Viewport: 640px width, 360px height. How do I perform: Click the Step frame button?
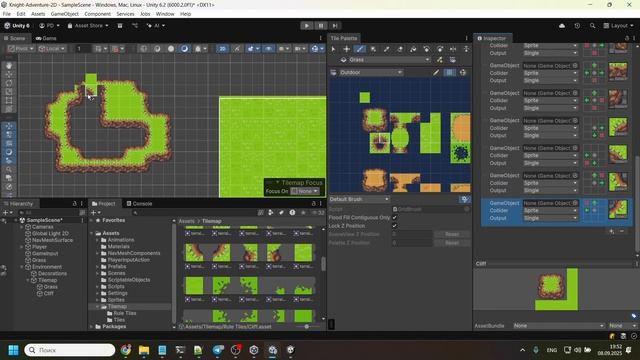335,26
